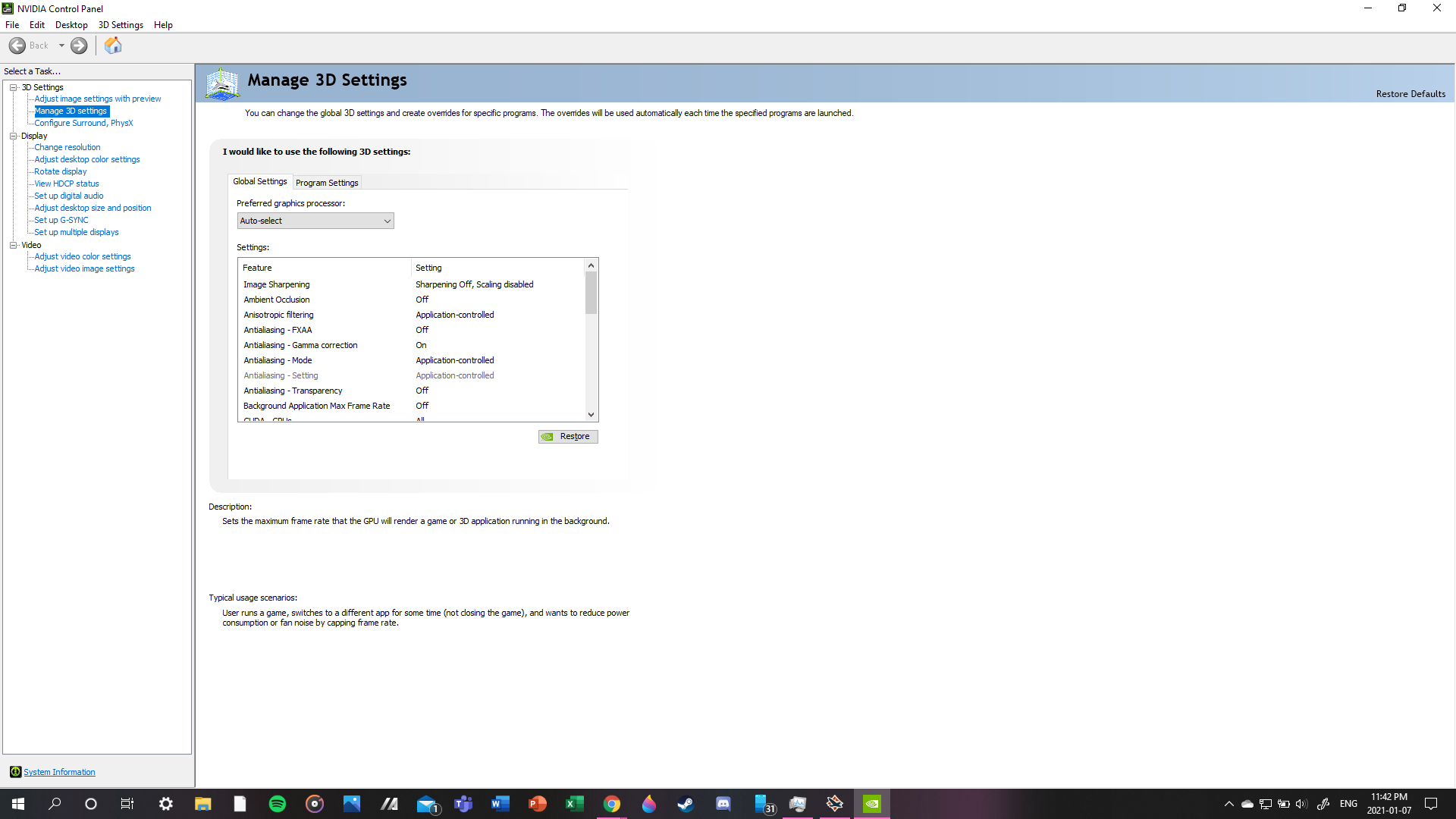The height and width of the screenshot is (819, 1456).
Task: Select Background Application Max Frame Rate row
Action: tap(412, 406)
